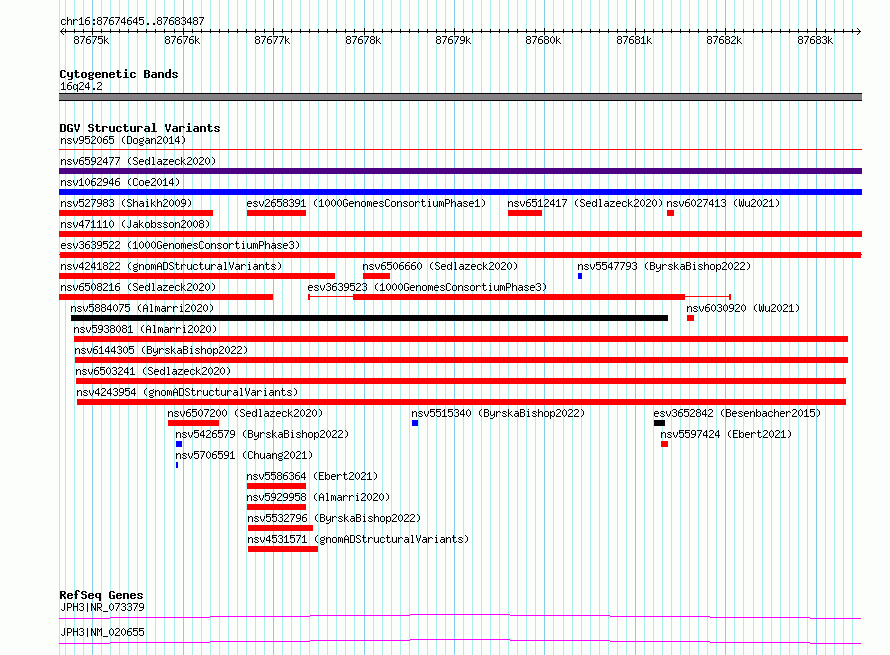Click the blue nsv1062946 Coe2014 bar

click(460, 192)
